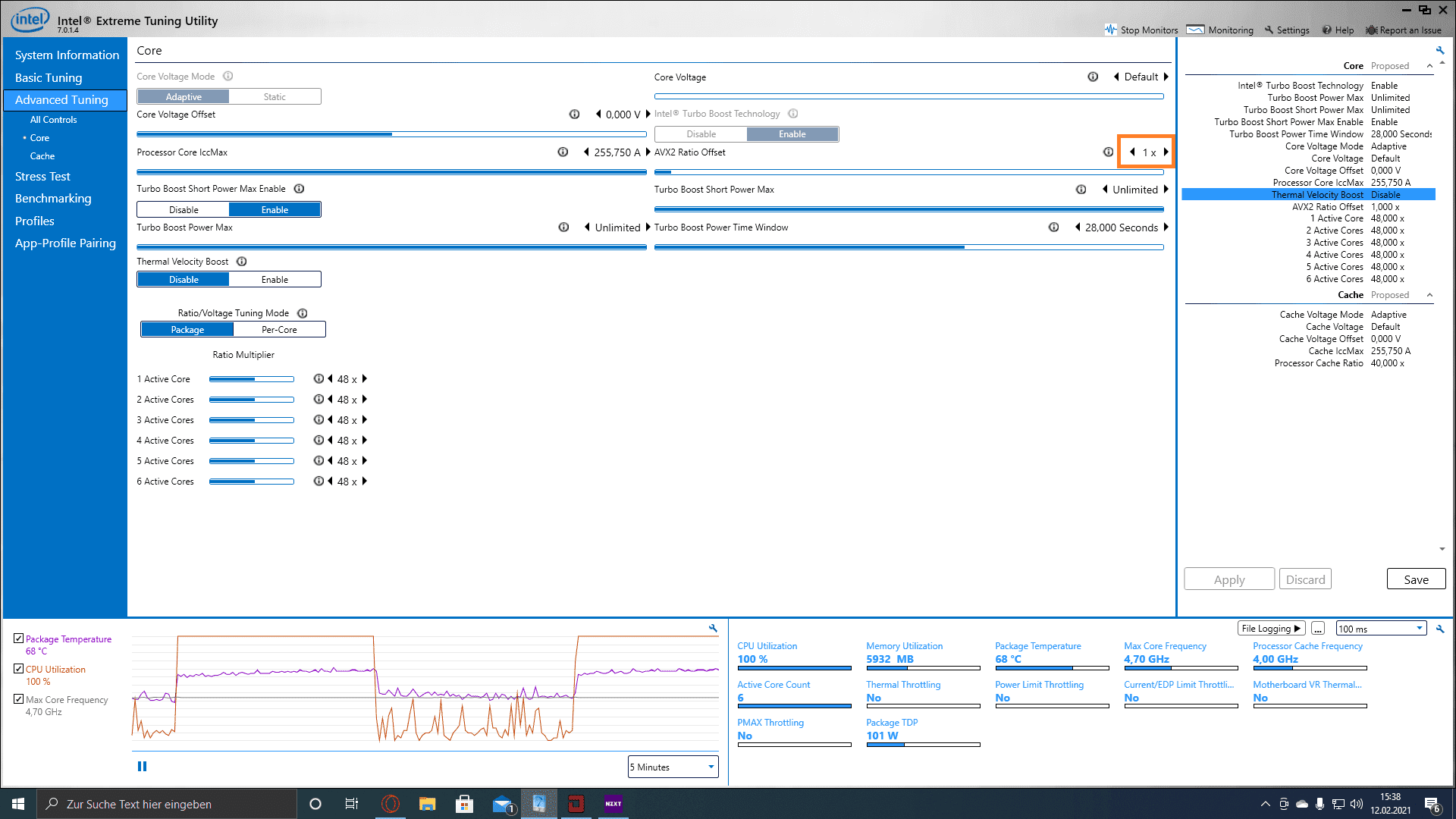Screen dimensions: 1456x819
Task: Increase the 1 Active Core ratio multiplier
Action: [x=364, y=379]
